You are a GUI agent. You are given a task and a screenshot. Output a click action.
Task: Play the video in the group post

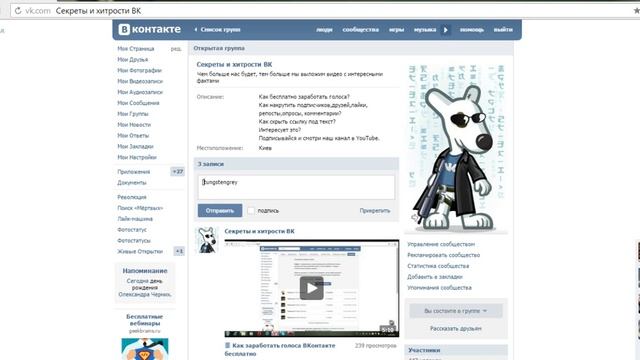(x=311, y=288)
